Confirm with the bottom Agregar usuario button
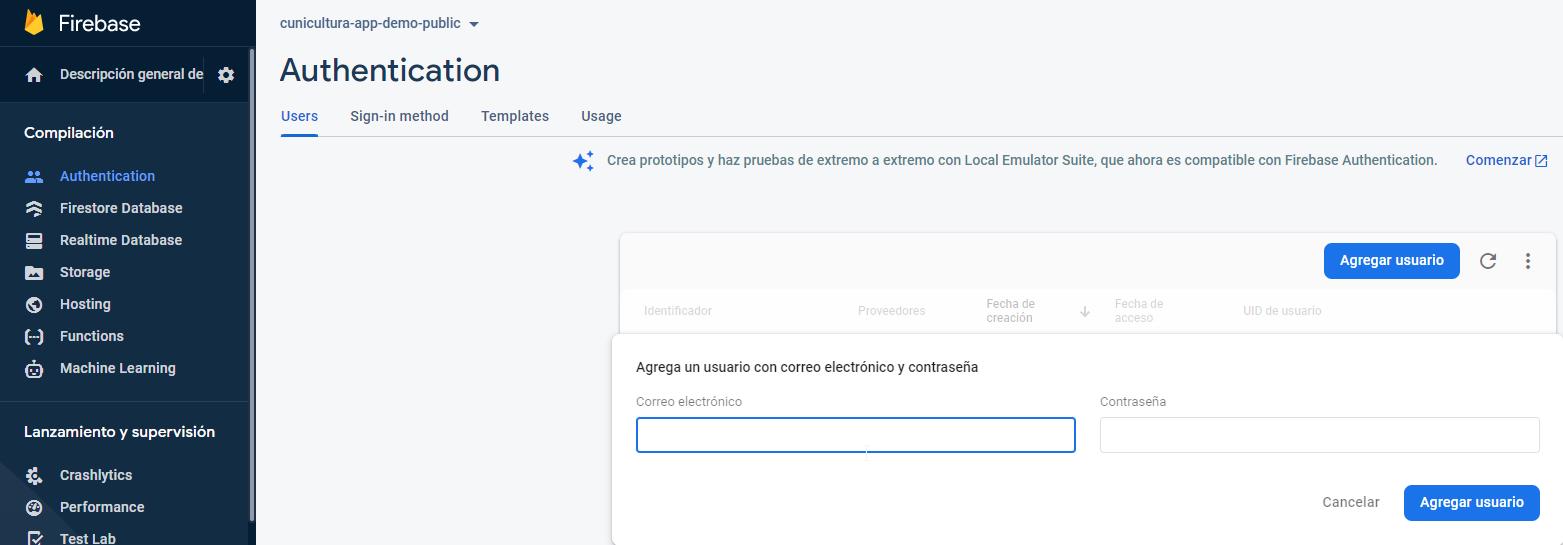1563x545 pixels. click(1472, 503)
